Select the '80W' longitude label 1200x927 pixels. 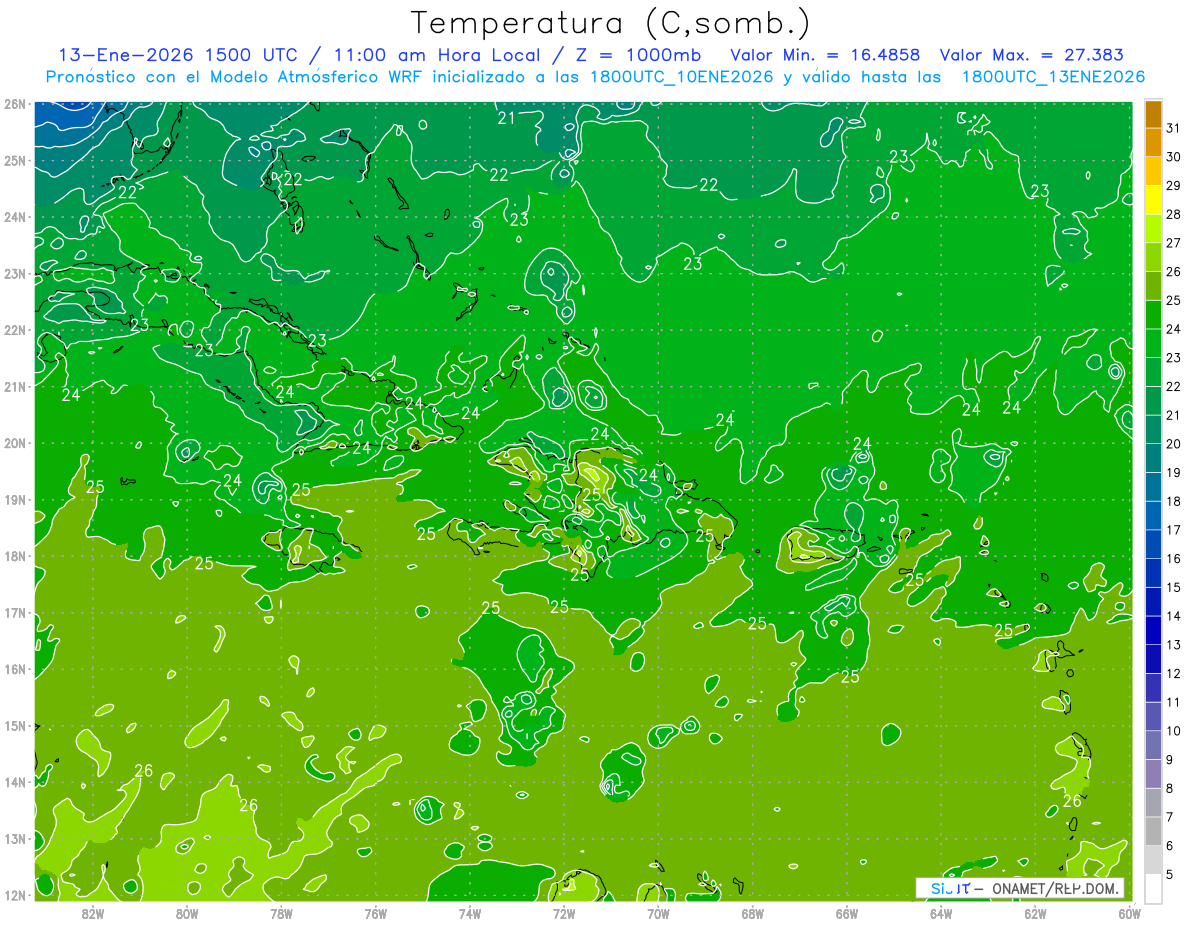point(187,913)
